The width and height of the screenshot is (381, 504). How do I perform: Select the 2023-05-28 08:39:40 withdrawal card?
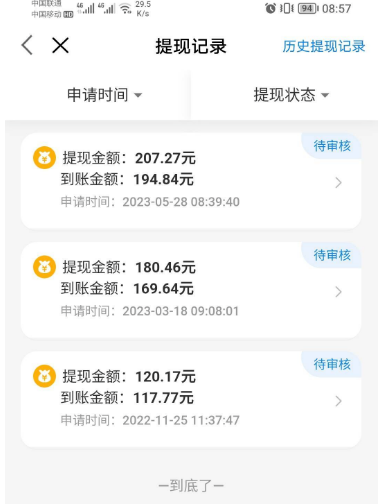(191, 181)
